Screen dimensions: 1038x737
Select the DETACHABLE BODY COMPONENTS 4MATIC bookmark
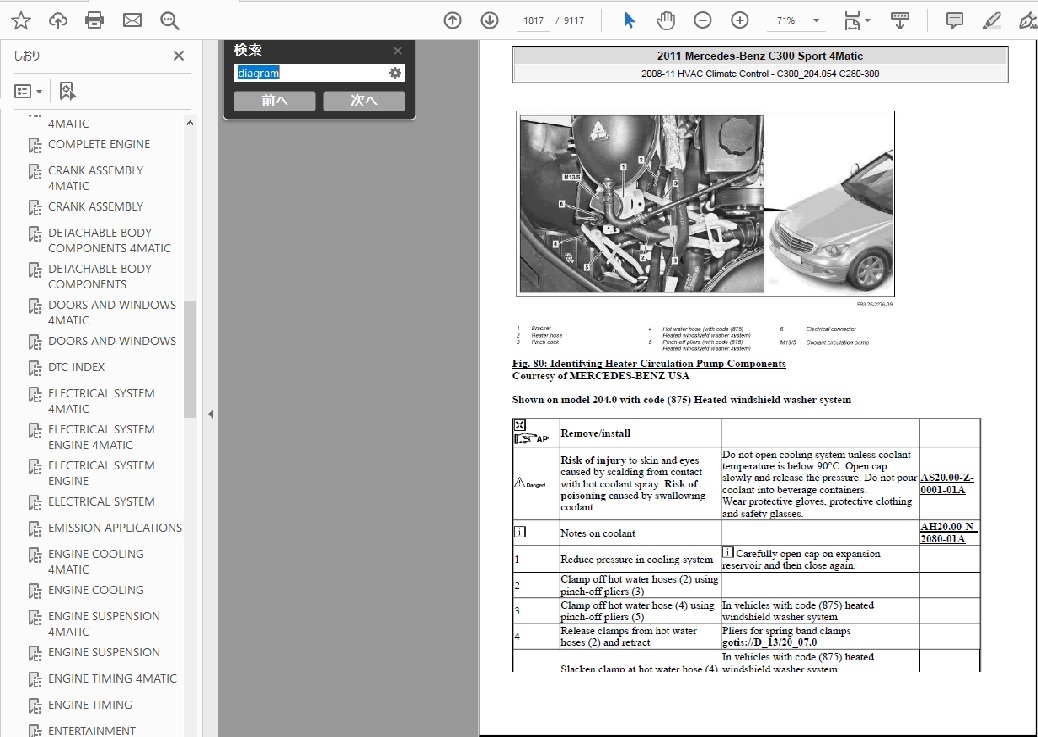pos(109,240)
